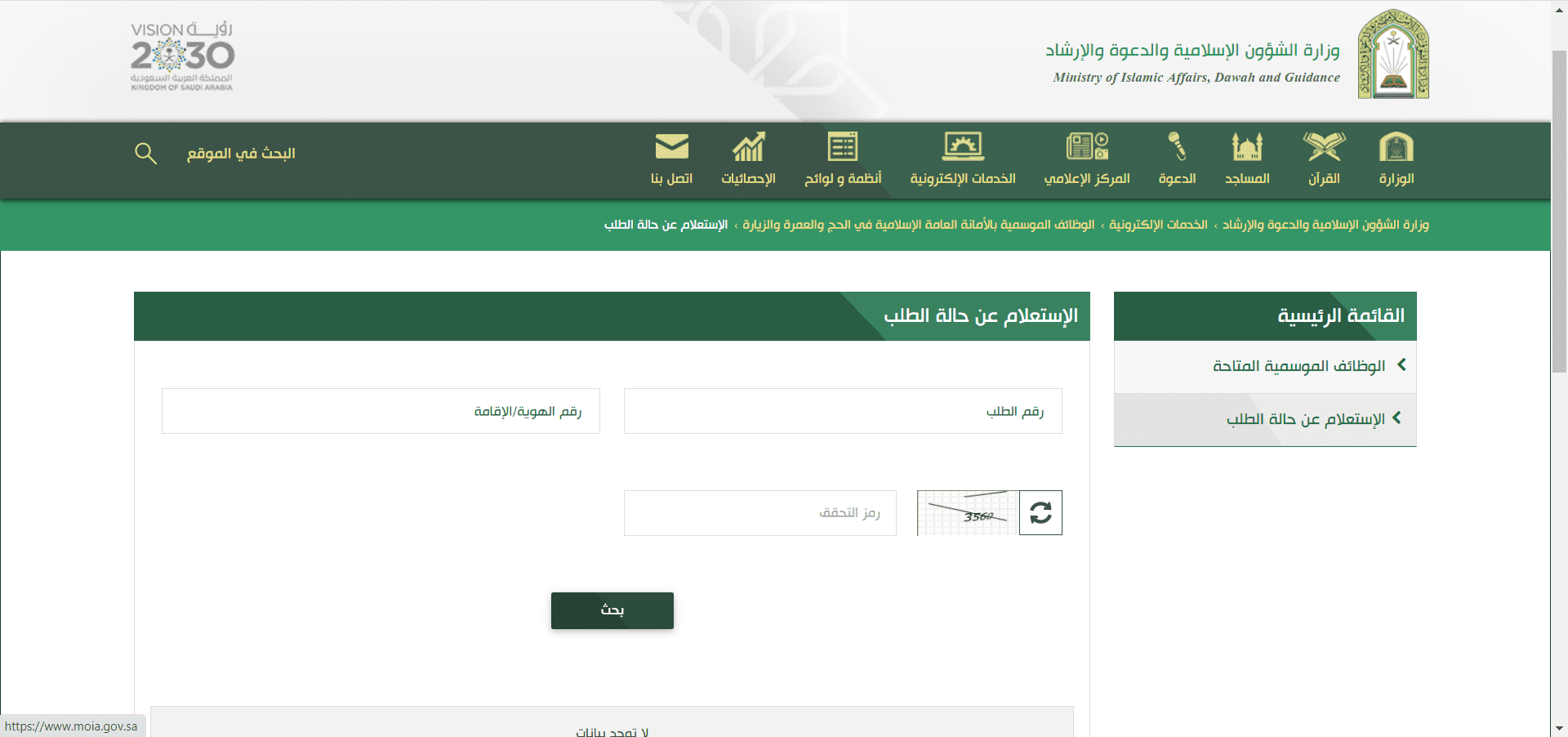
Task: Open breadcrumb الخدمات الإلكترونية
Action: pos(1158,225)
